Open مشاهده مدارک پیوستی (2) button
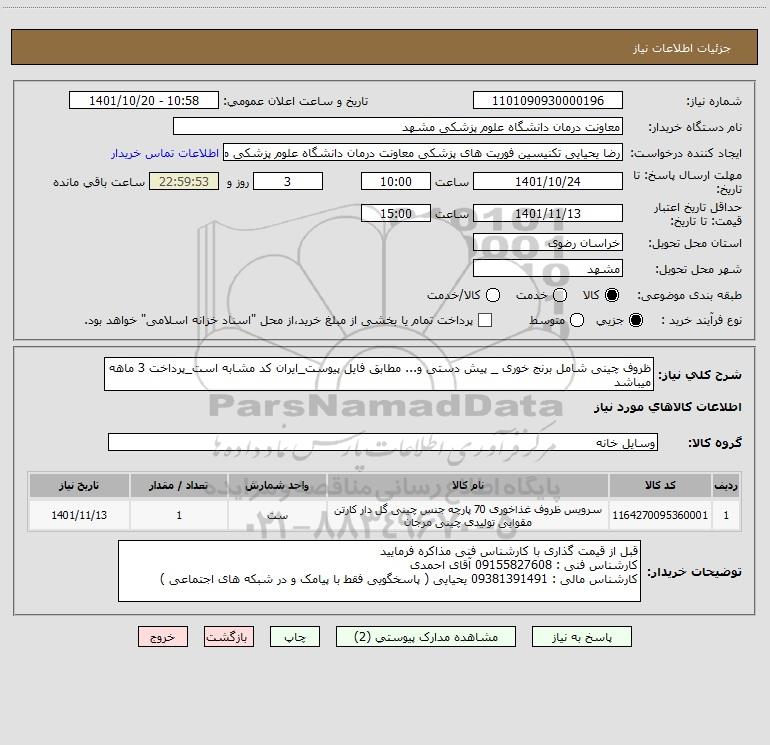 (x=426, y=637)
